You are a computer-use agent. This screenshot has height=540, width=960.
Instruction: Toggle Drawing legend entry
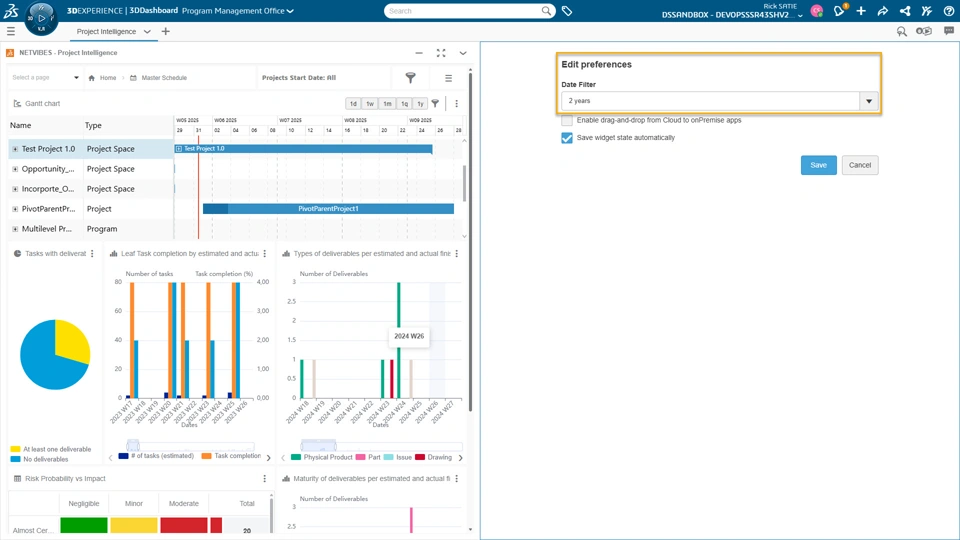433,457
